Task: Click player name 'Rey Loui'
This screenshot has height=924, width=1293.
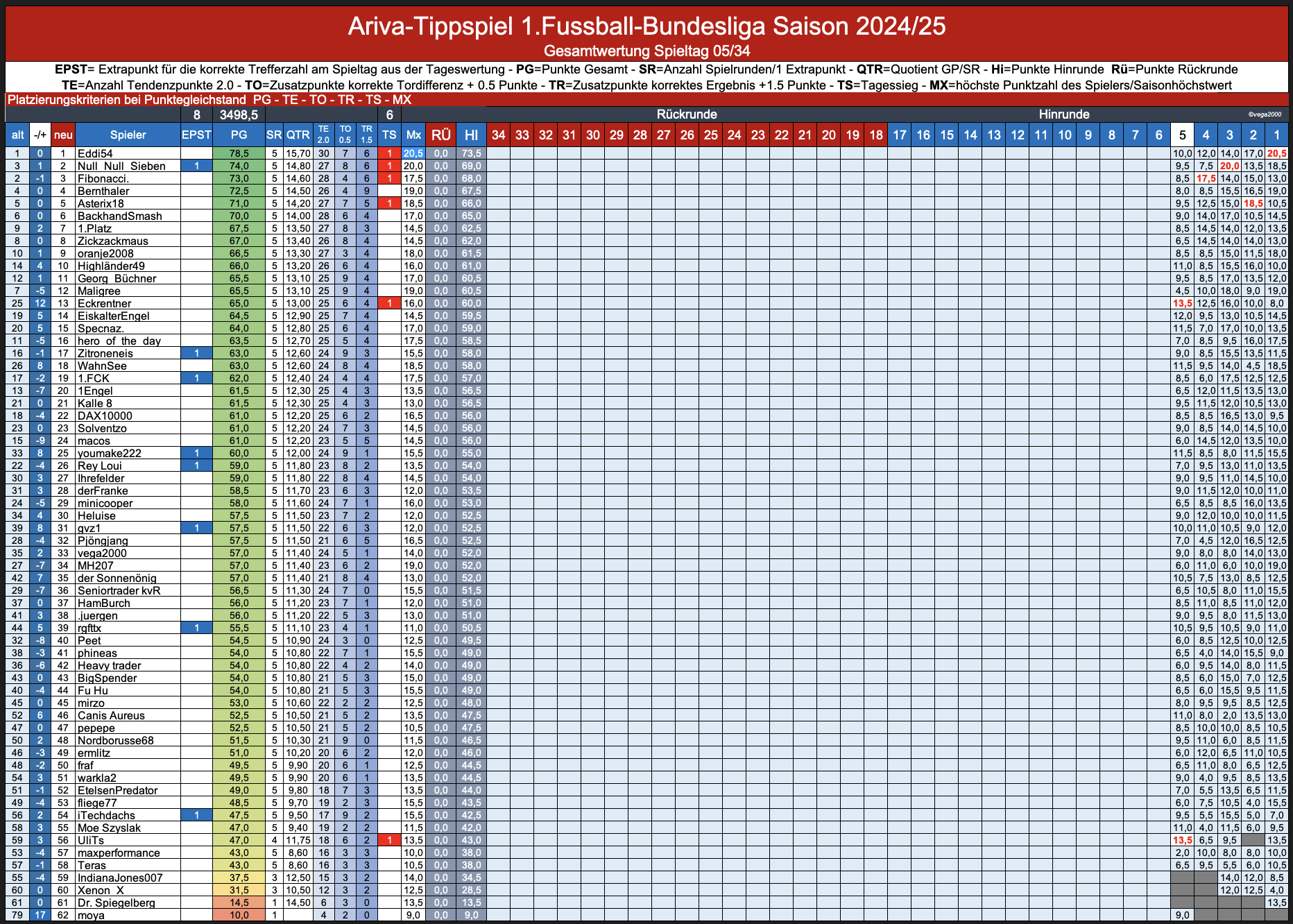Action: [x=99, y=465]
